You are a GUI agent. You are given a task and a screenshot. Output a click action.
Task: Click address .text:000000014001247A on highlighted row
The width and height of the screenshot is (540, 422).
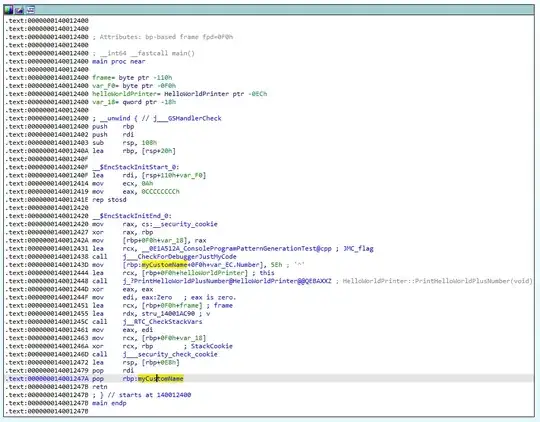tap(47, 379)
